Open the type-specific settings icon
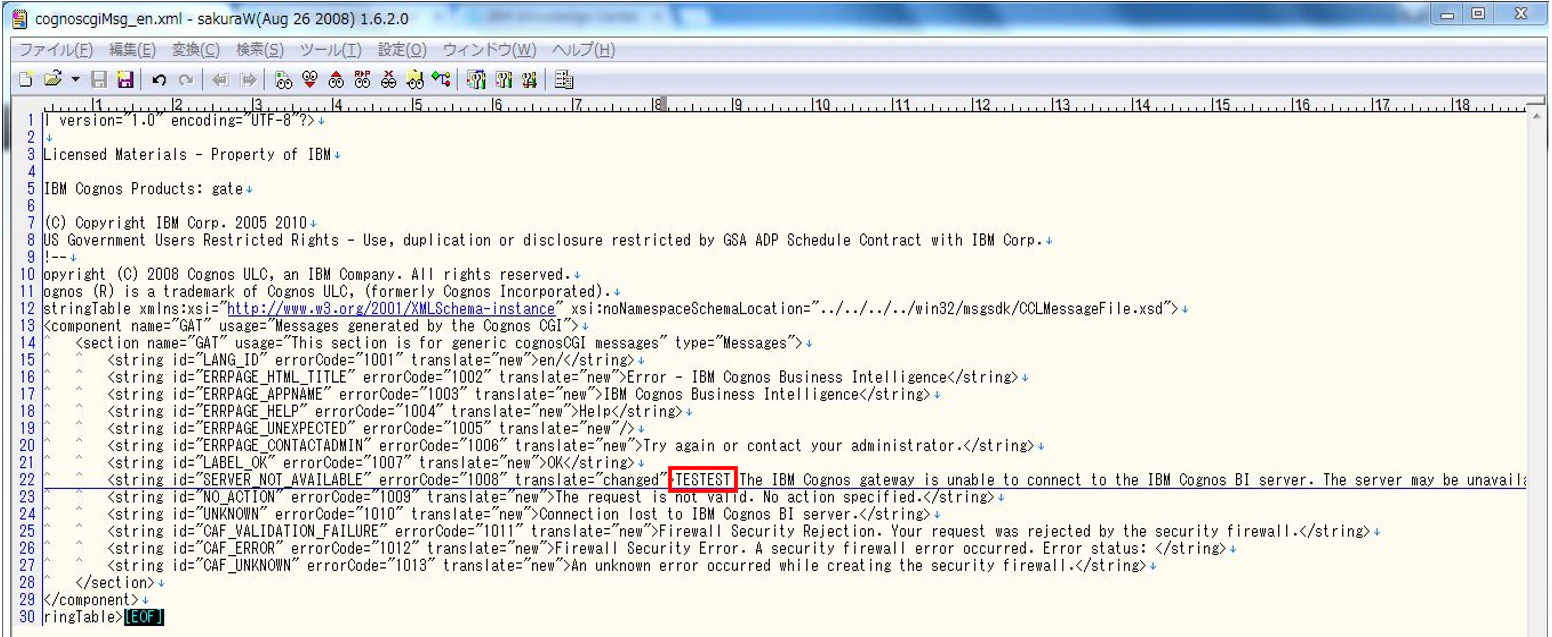 (503, 79)
